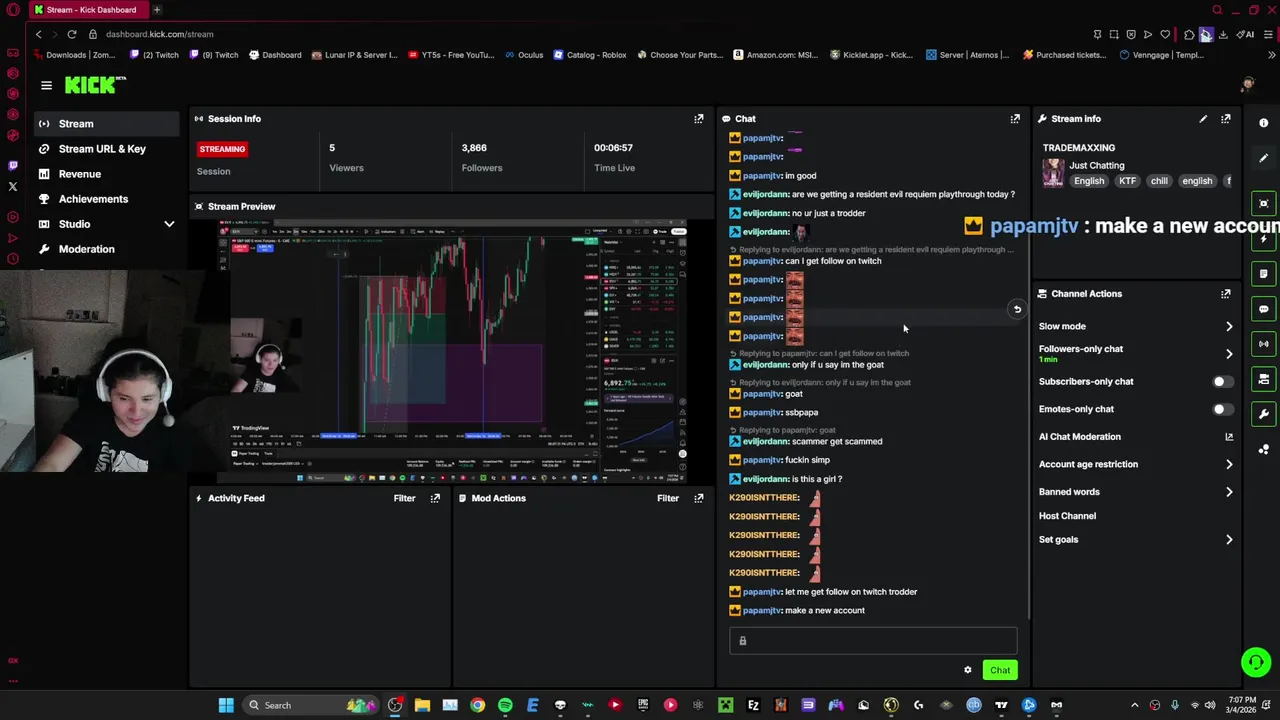Pop out the Mod Actions panel

coord(699,498)
